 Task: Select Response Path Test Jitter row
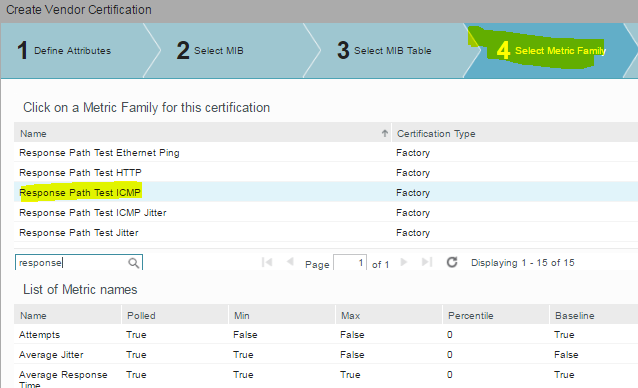(326, 232)
